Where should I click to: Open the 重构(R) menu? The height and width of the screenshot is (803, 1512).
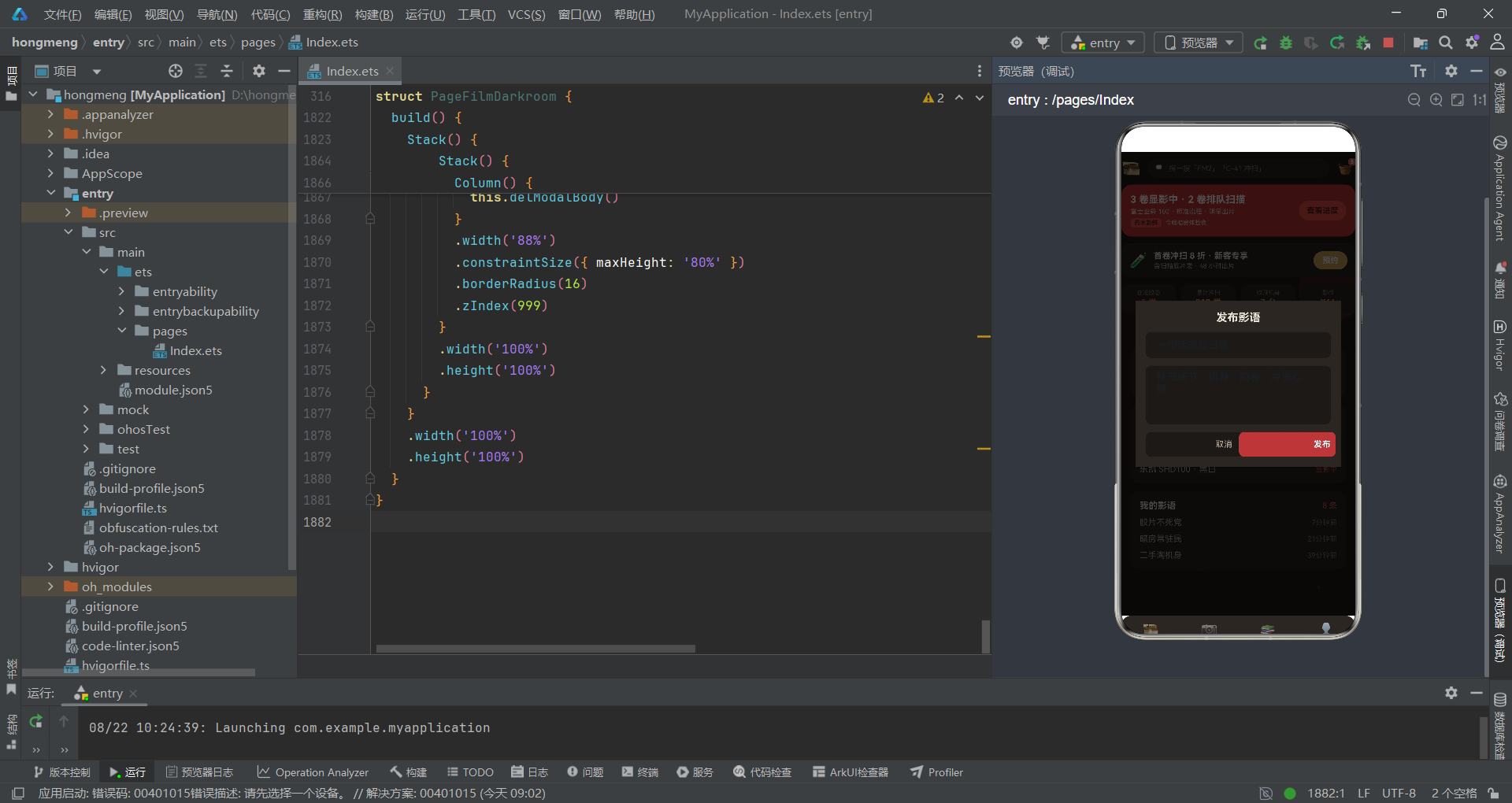[323, 14]
